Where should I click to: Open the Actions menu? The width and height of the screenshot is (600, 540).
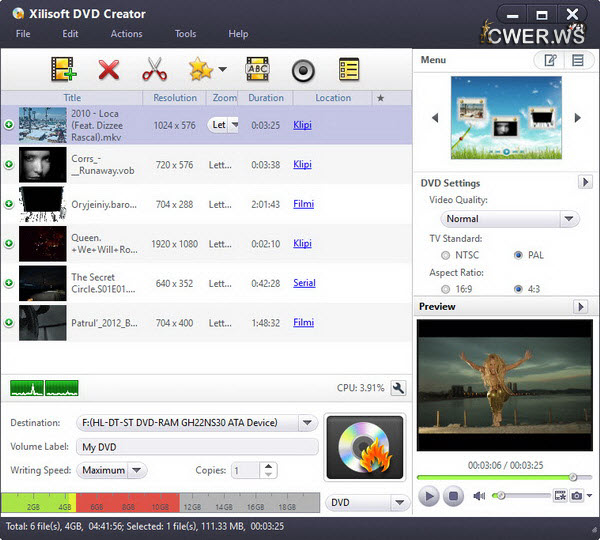pos(126,34)
